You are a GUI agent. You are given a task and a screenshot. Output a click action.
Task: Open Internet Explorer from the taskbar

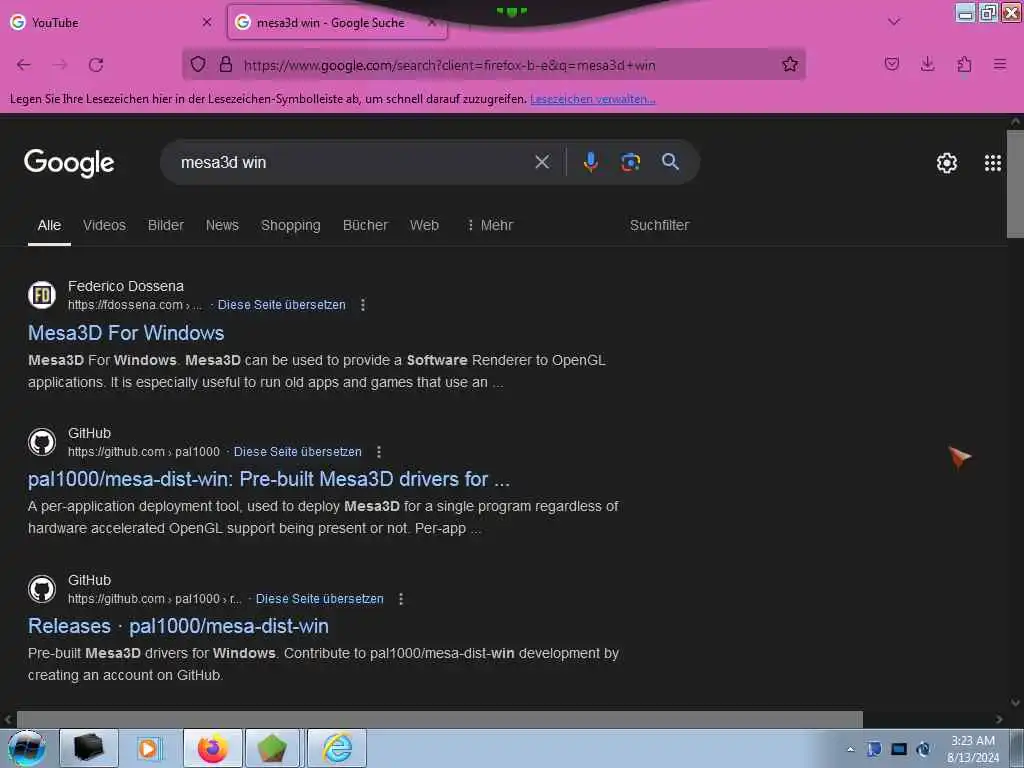point(337,748)
